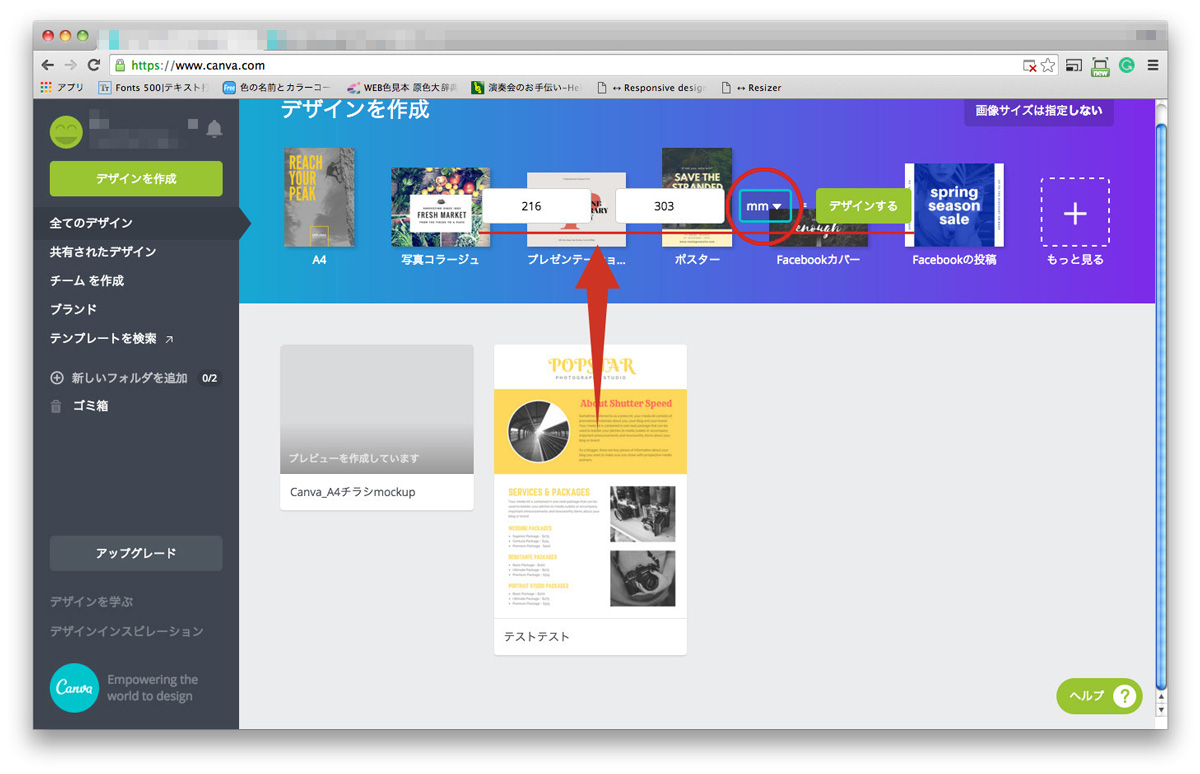Click the browser forward arrow
The image size is (1200, 774).
click(x=71, y=65)
